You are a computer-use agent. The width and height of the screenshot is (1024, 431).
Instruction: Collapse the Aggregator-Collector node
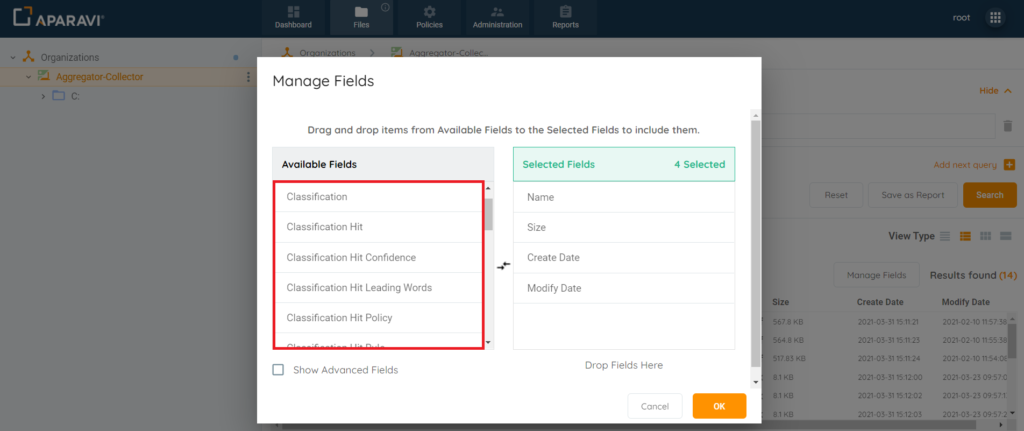click(x=28, y=77)
